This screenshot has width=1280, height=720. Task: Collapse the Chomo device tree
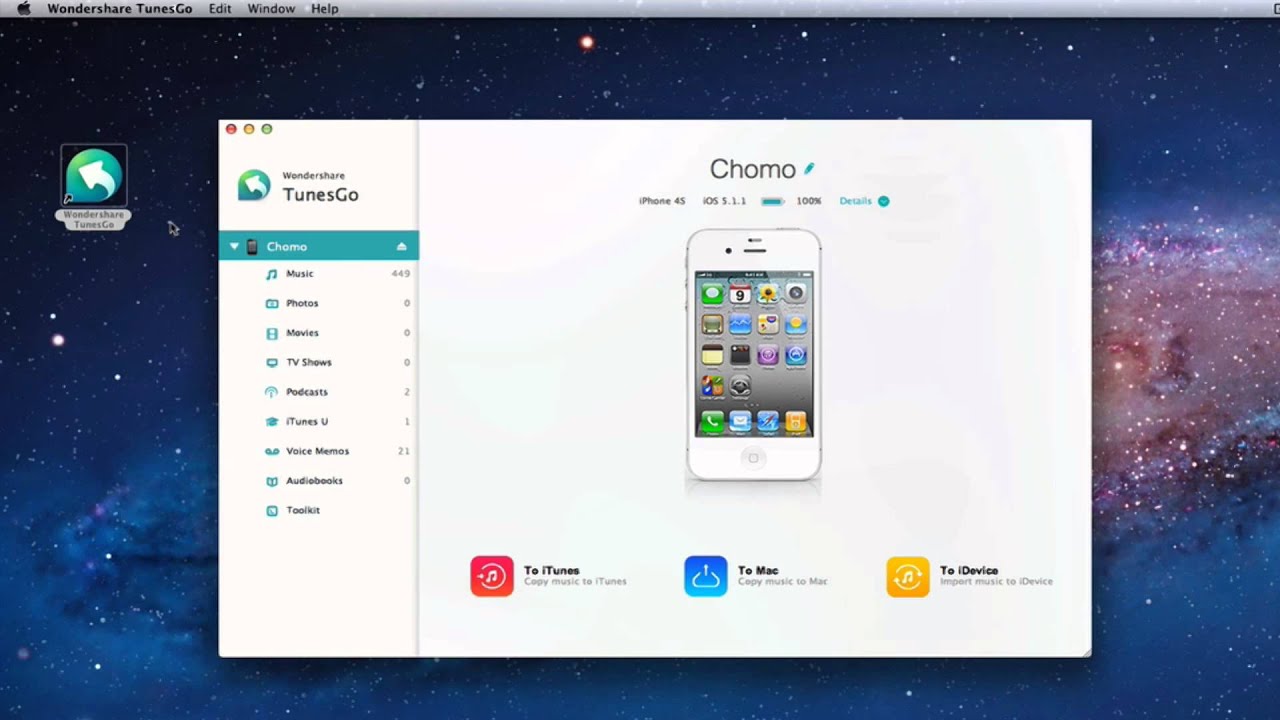(x=234, y=246)
